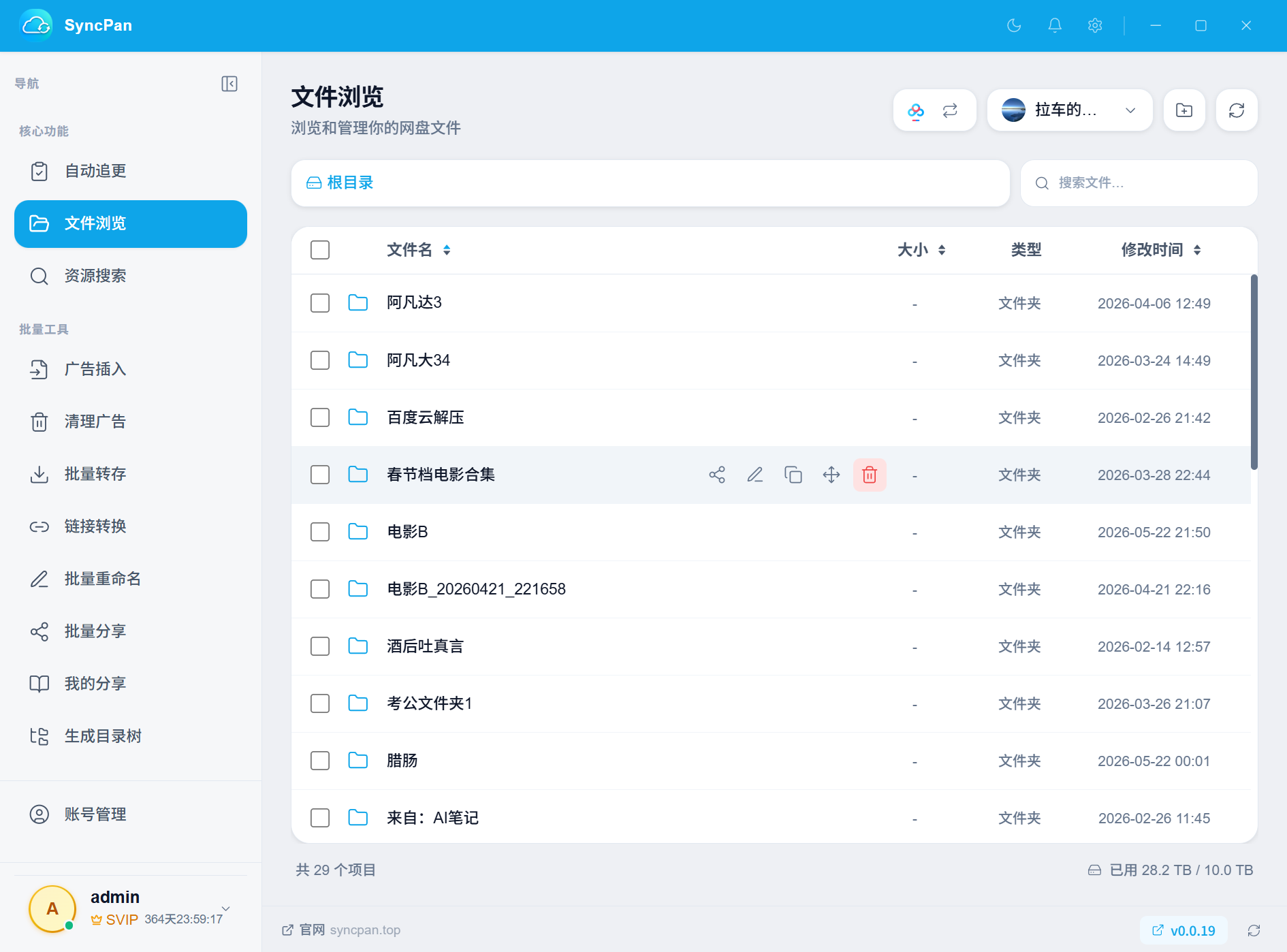
Task: Open 官网 syncpan.top link
Action: click(x=341, y=930)
